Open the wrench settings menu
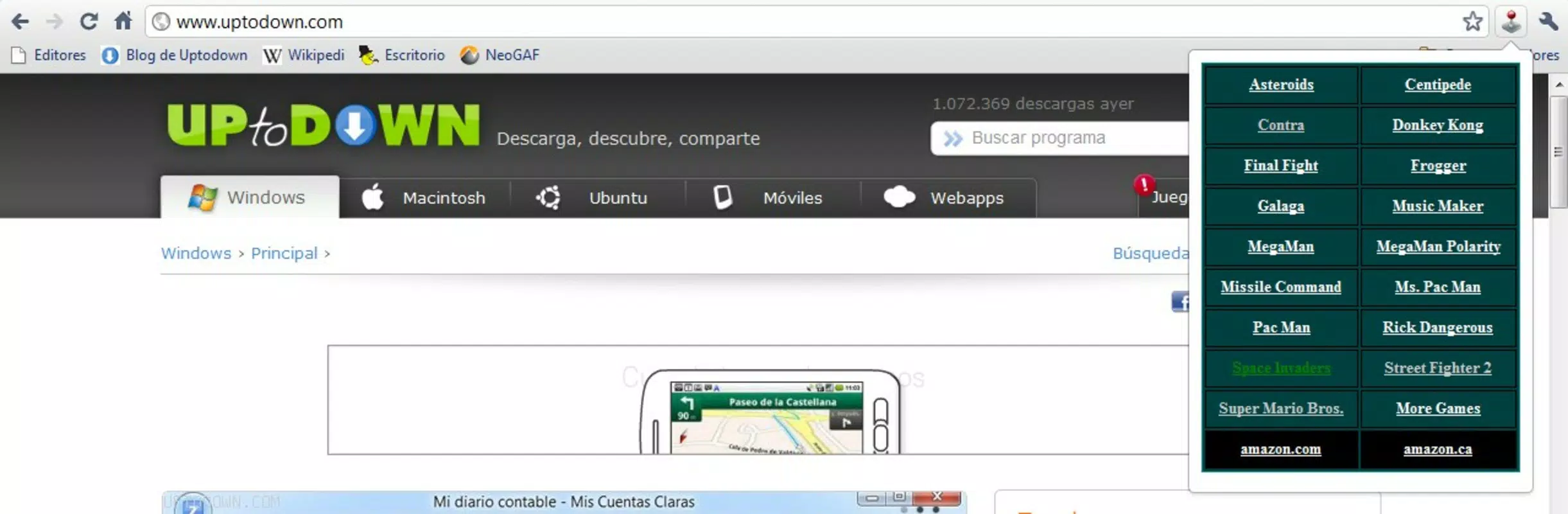 [1549, 22]
